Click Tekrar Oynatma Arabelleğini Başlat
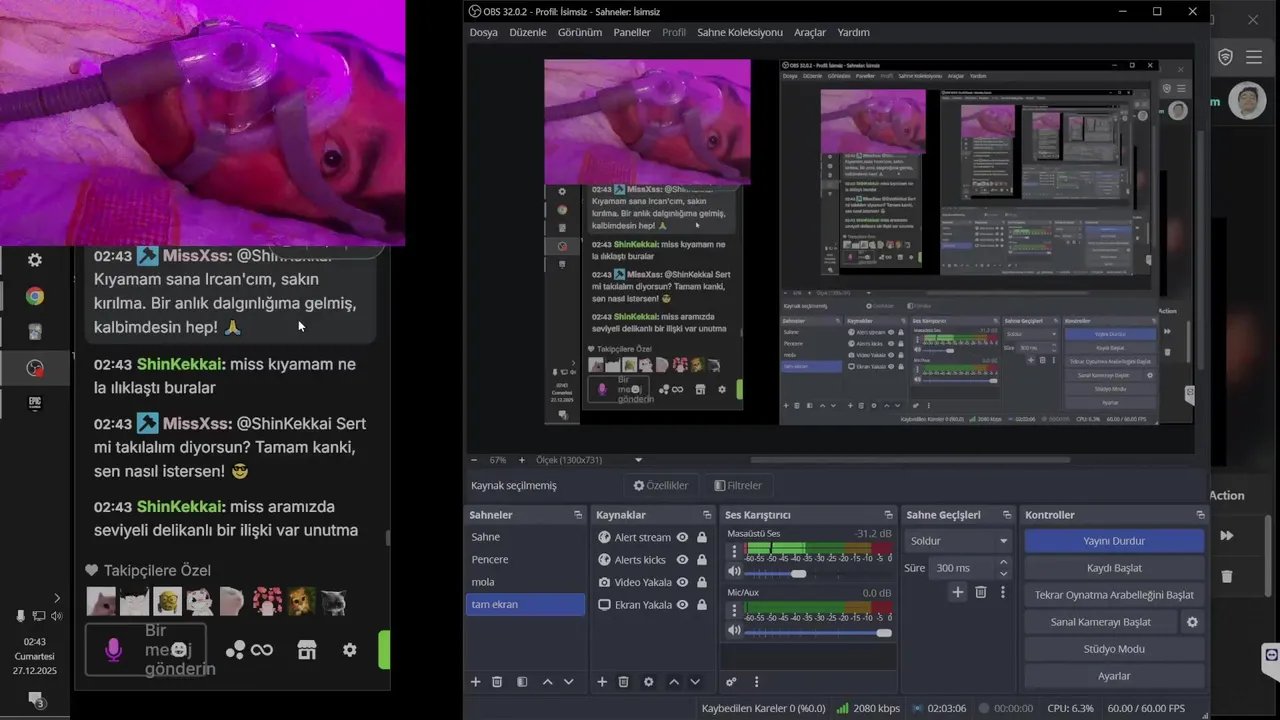Screen dimensions: 1280x720 [x=1114, y=595]
